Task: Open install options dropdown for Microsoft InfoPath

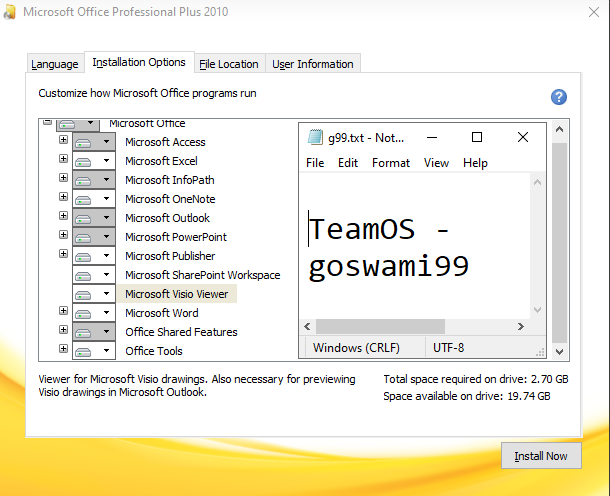Action: [x=107, y=180]
